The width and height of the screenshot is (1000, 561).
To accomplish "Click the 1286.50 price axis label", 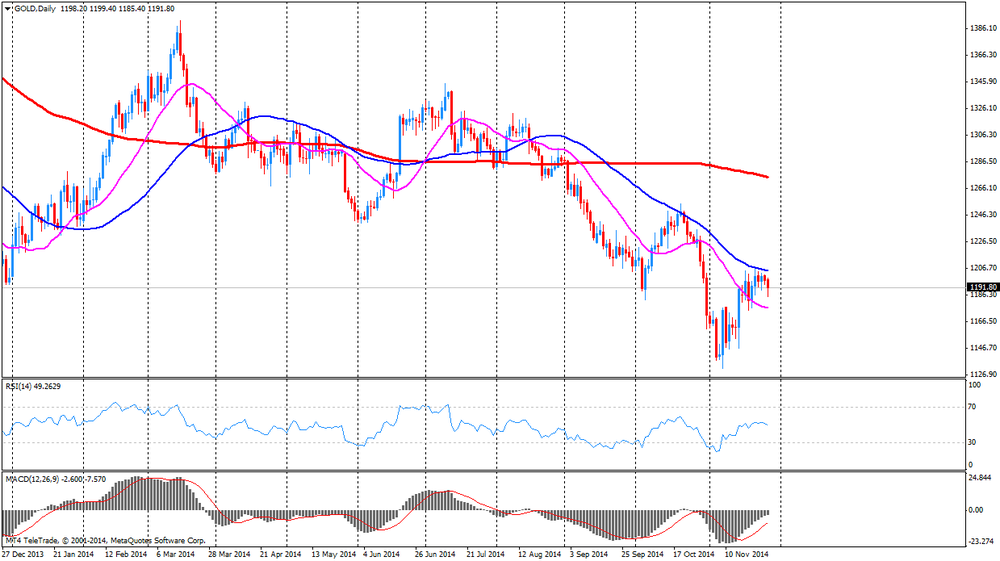I will [983, 161].
